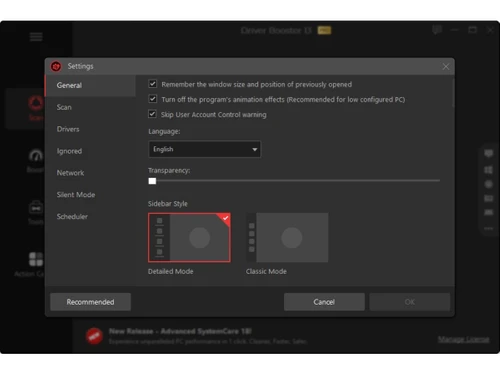Viewport: 500px width, 375px height.
Task: Click the Scan icon in the main sidebar
Action: click(x=36, y=103)
